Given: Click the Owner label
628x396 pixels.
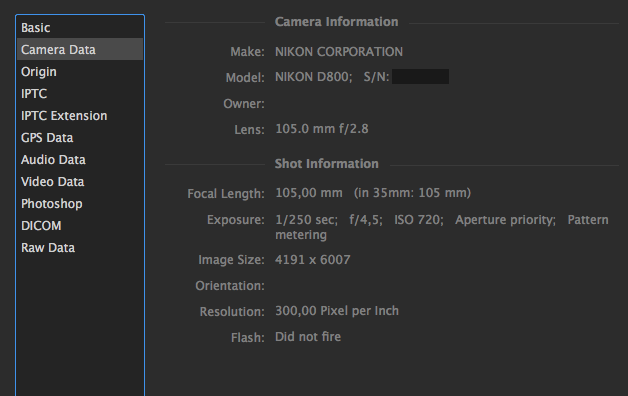Looking at the screenshot, I should coord(244,104).
